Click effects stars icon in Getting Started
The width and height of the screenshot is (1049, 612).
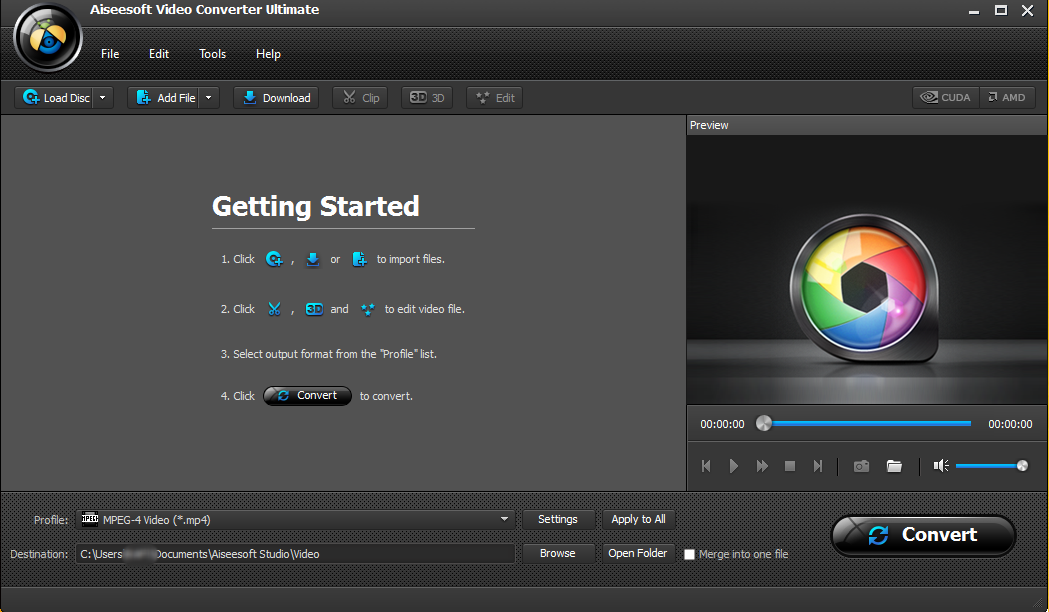(x=367, y=309)
